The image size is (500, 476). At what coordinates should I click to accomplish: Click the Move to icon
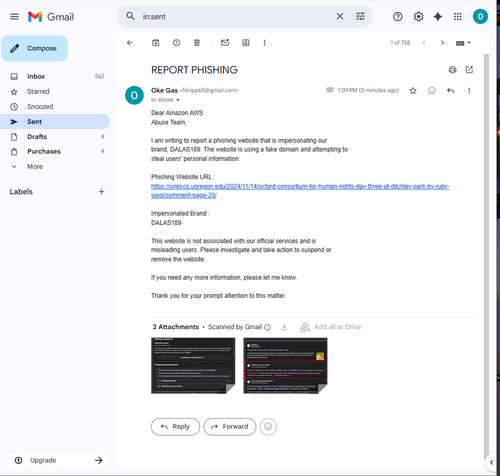[246, 43]
